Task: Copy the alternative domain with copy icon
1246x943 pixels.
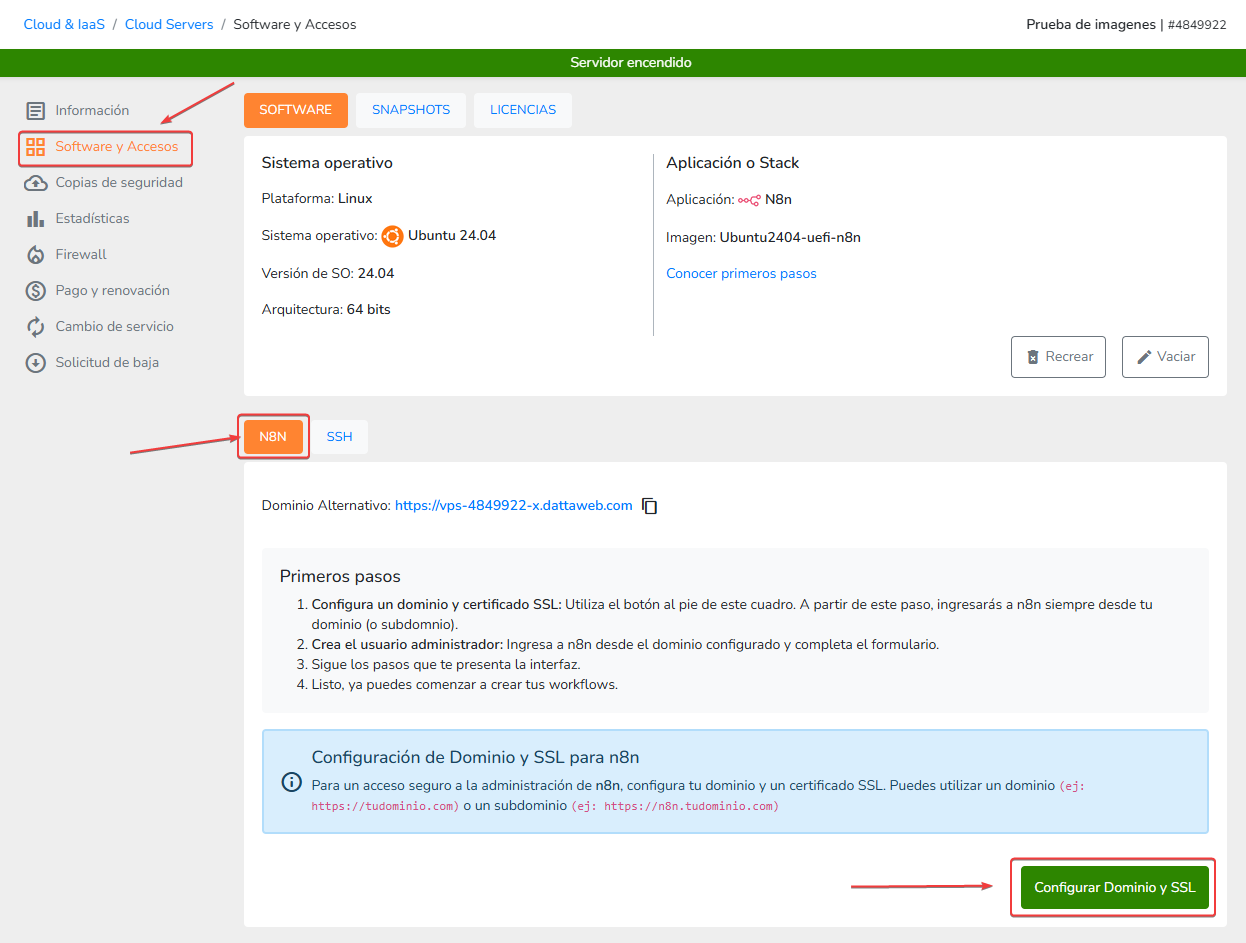Action: tap(650, 506)
